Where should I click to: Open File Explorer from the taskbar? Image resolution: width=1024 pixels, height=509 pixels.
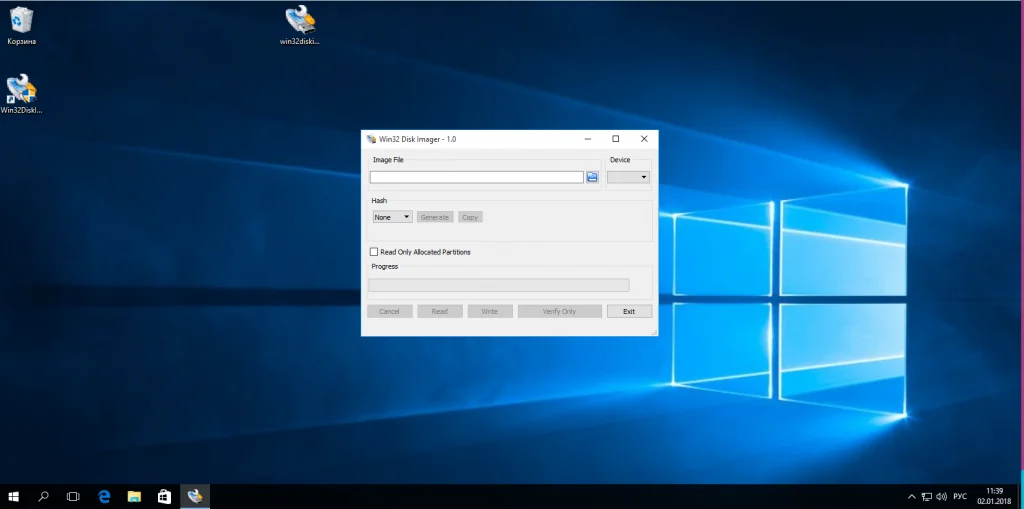[x=133, y=496]
